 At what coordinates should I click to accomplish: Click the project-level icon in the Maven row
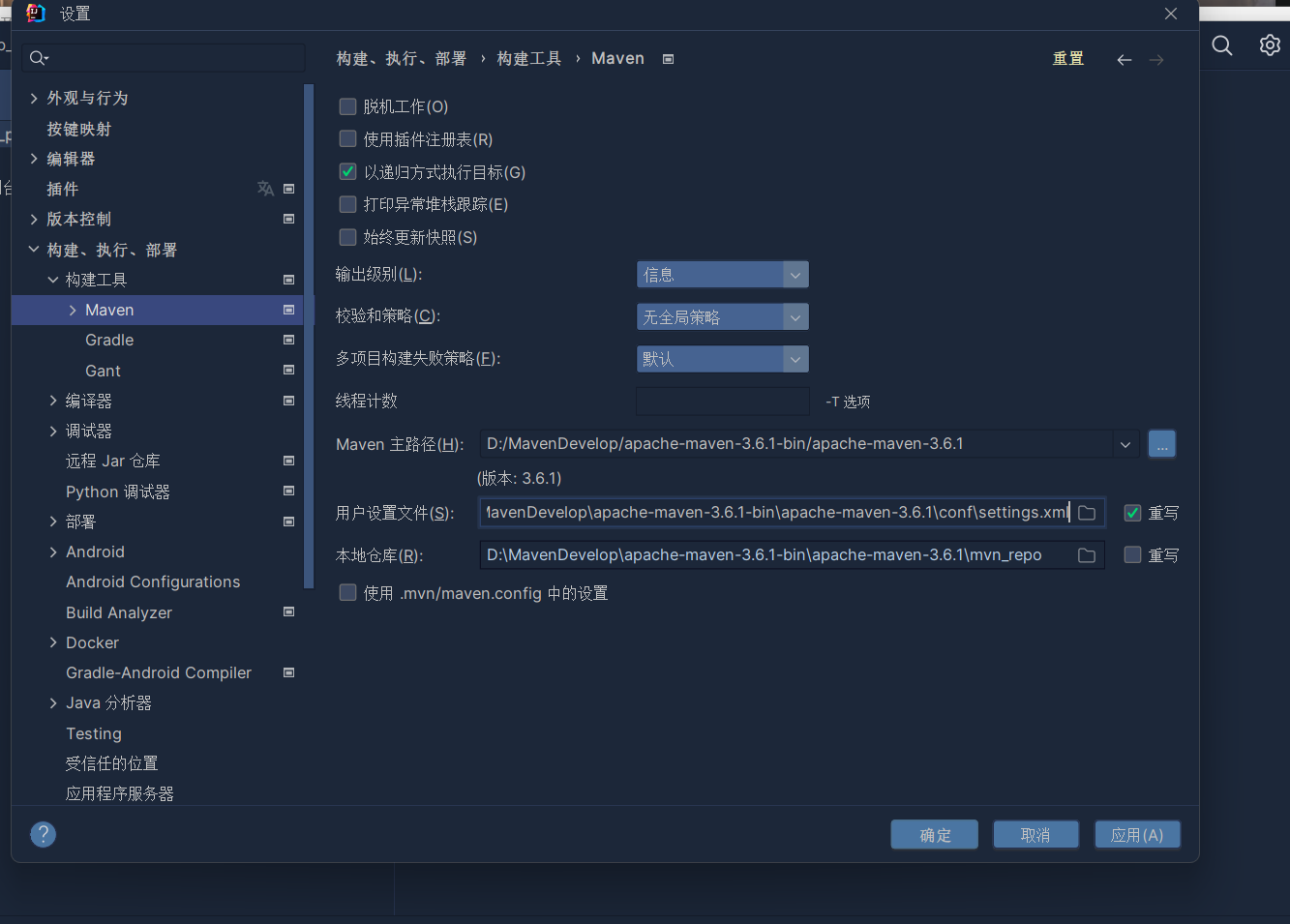pos(288,310)
